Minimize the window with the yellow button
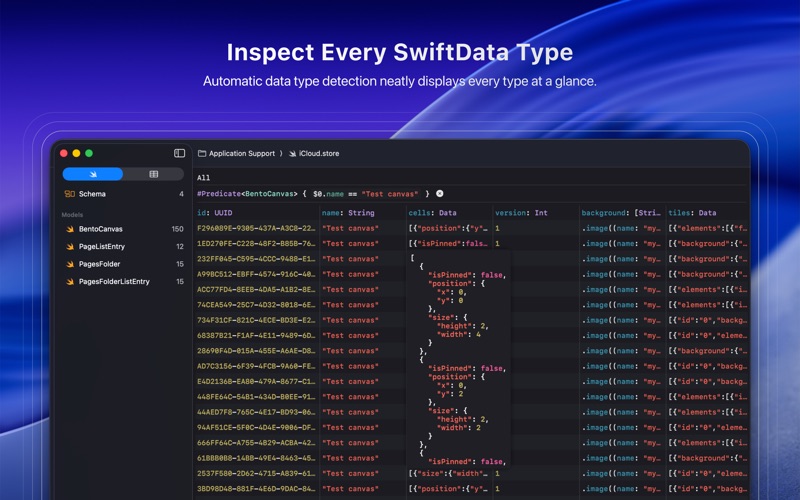The image size is (800, 500). 76,153
